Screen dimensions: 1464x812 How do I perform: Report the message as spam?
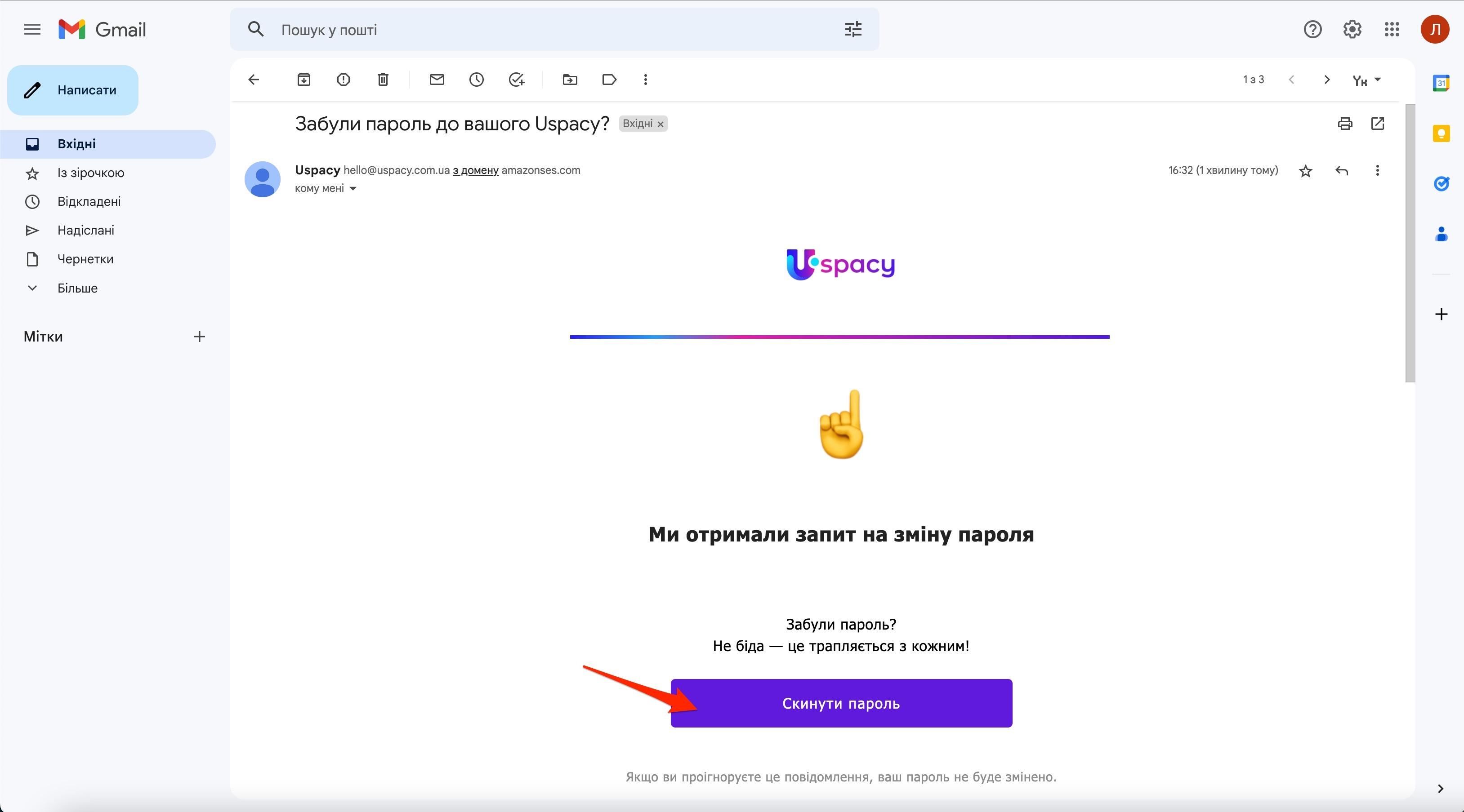click(x=343, y=80)
